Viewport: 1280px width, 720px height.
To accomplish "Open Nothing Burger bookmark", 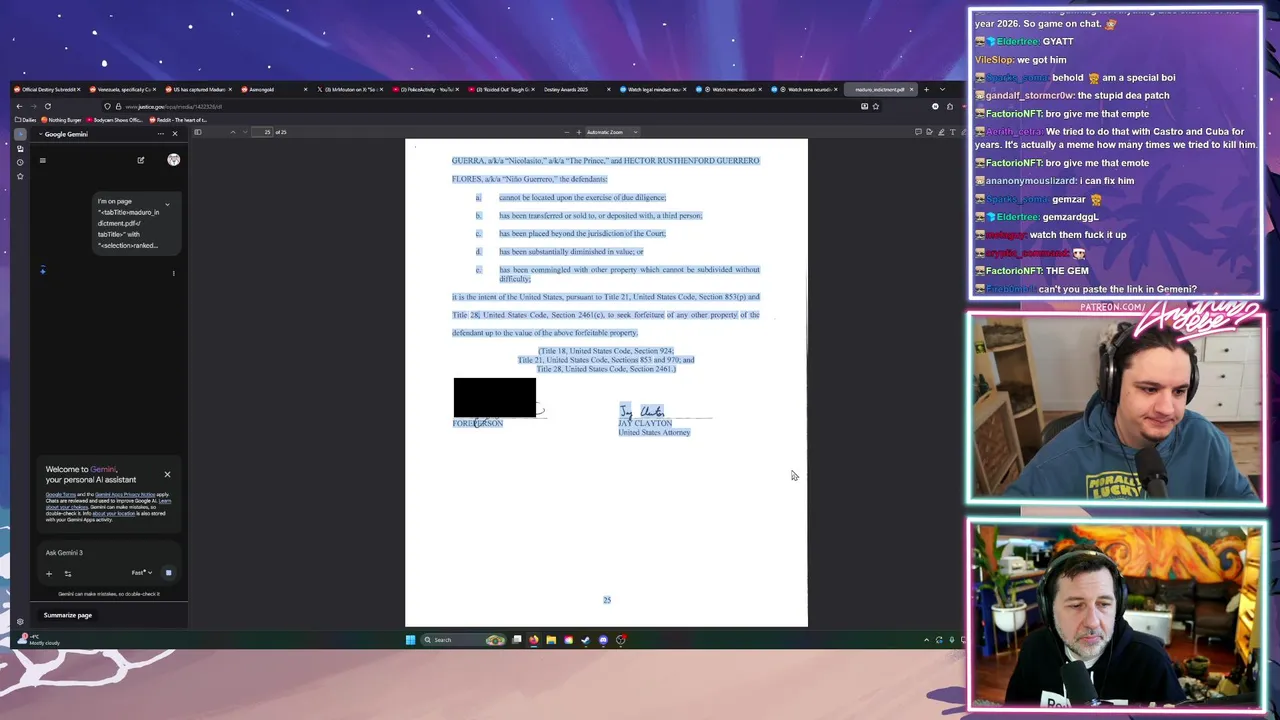I will pos(62,120).
